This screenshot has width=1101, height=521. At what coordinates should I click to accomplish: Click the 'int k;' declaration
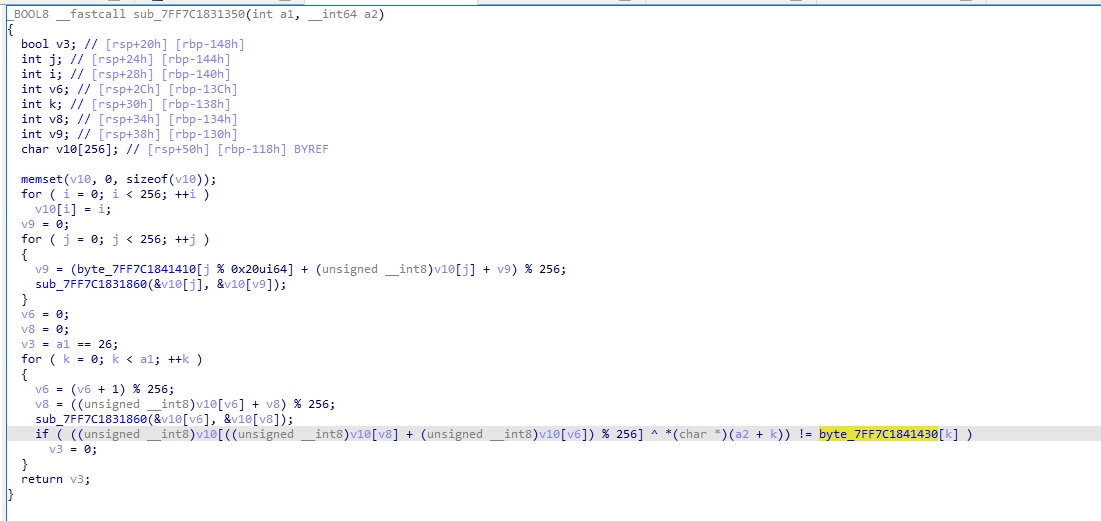coord(40,104)
